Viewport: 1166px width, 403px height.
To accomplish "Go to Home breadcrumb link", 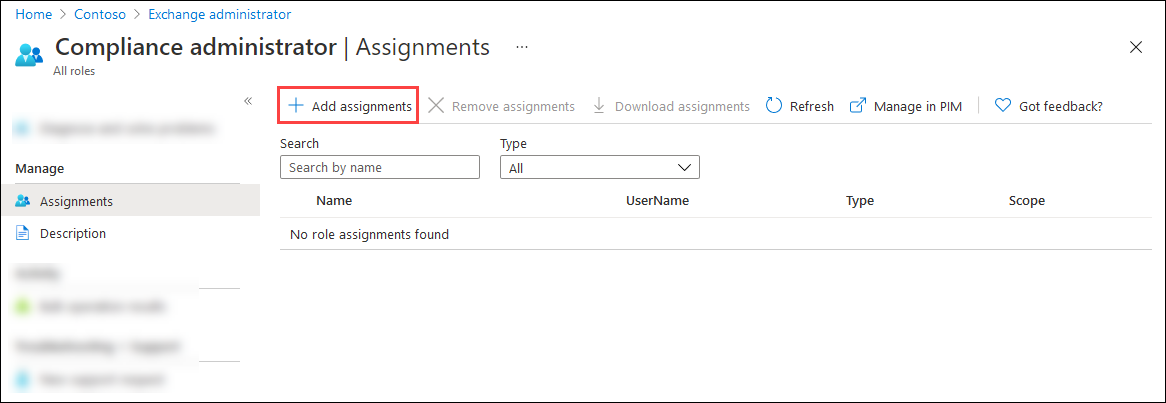I will 32,15.
